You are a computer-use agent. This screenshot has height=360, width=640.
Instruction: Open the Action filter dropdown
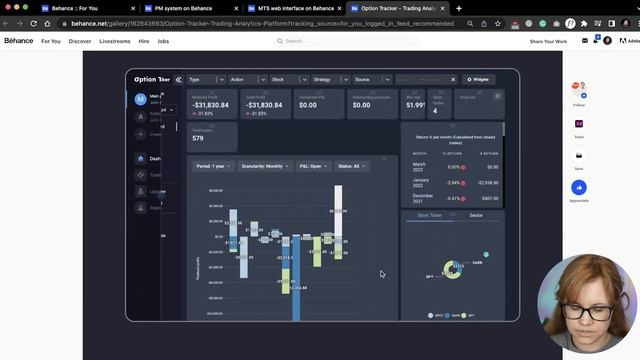(247, 80)
